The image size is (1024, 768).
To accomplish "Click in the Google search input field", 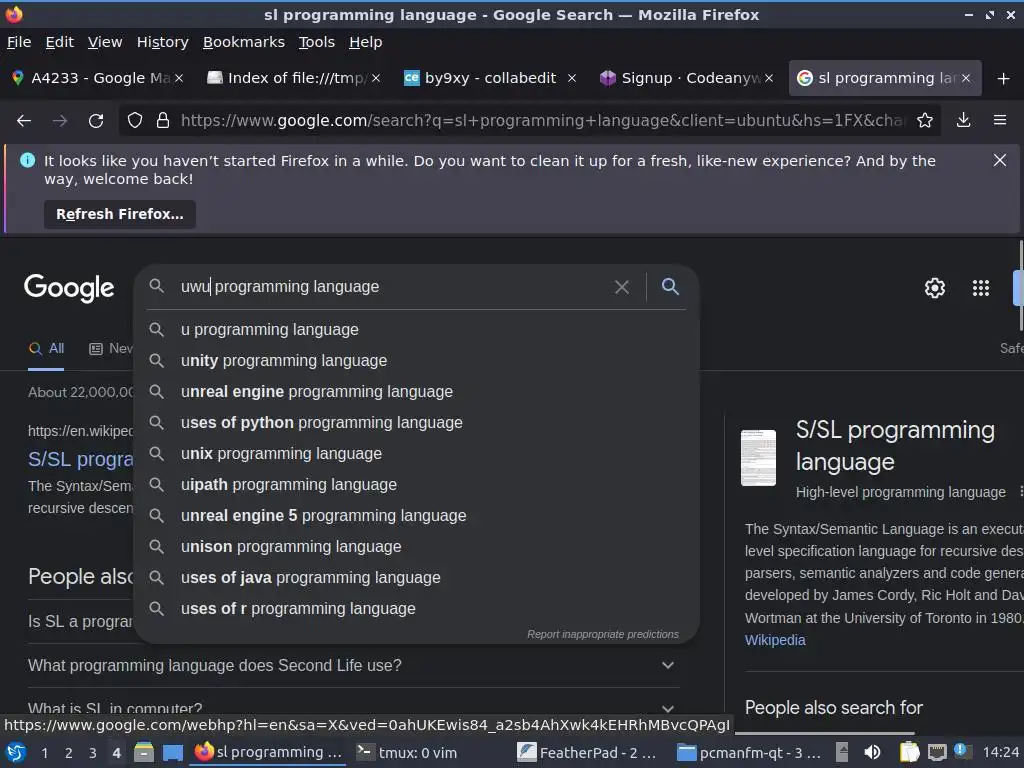I will point(392,287).
